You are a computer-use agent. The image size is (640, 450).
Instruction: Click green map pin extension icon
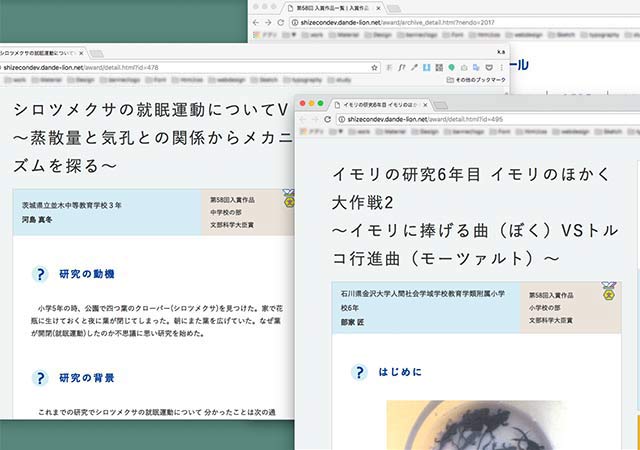coord(451,67)
